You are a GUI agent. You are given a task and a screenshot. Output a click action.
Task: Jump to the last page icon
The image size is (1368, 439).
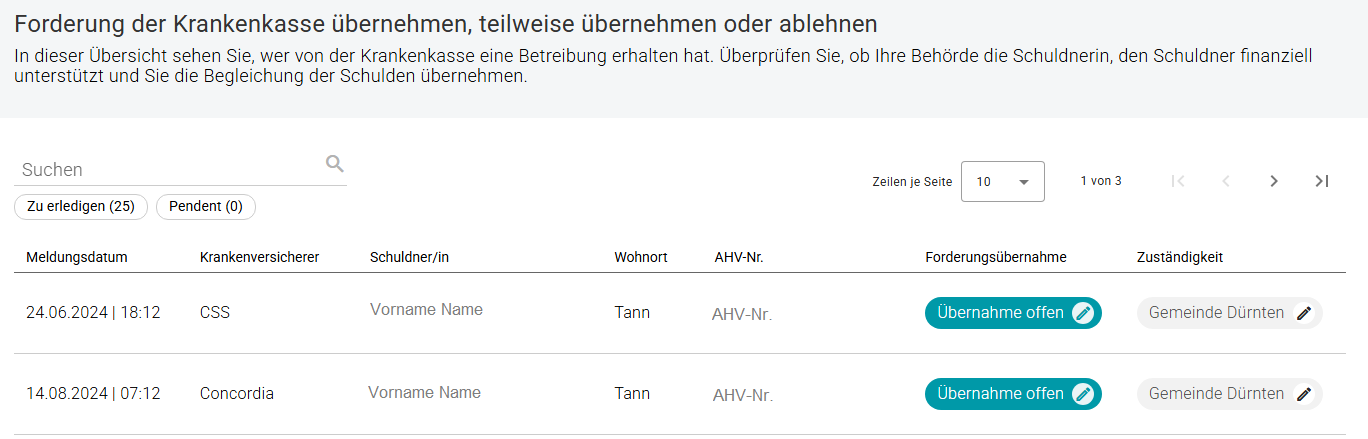[x=1322, y=181]
